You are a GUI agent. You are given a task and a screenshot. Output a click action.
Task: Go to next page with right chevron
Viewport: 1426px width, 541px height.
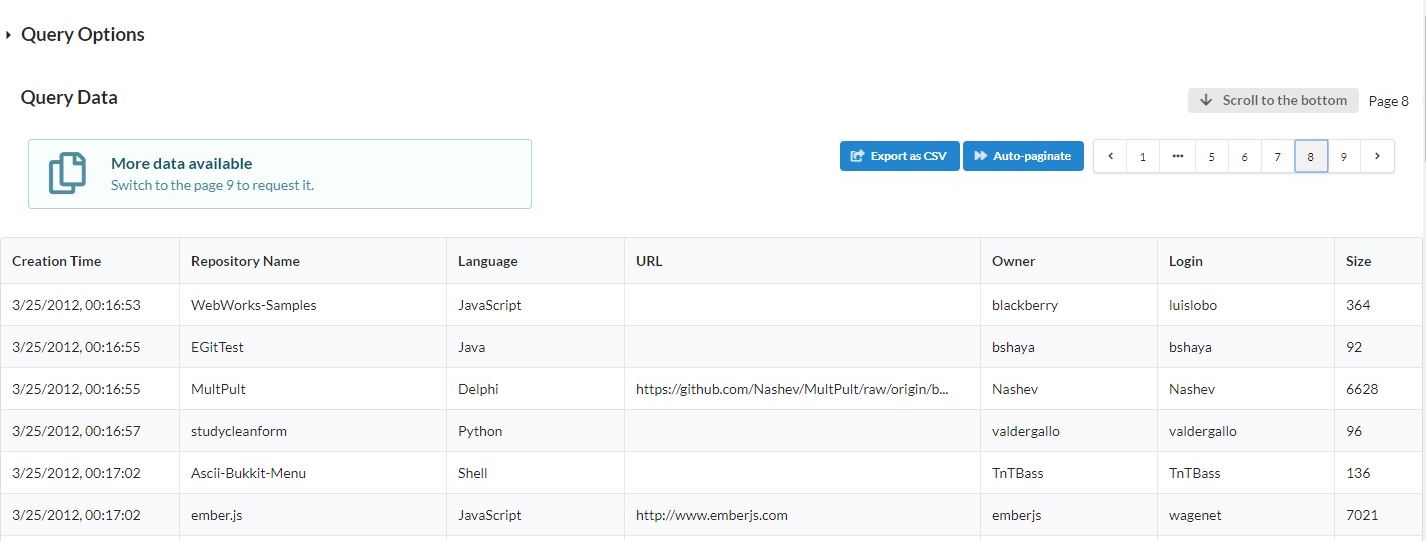click(x=1377, y=156)
